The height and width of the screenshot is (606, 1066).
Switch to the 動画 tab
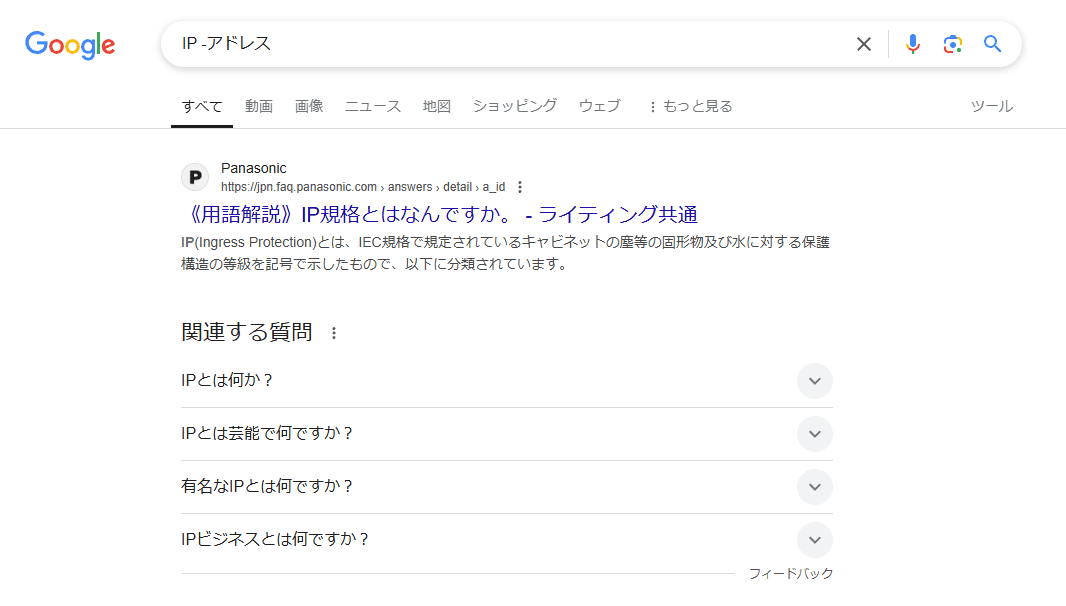tap(259, 106)
